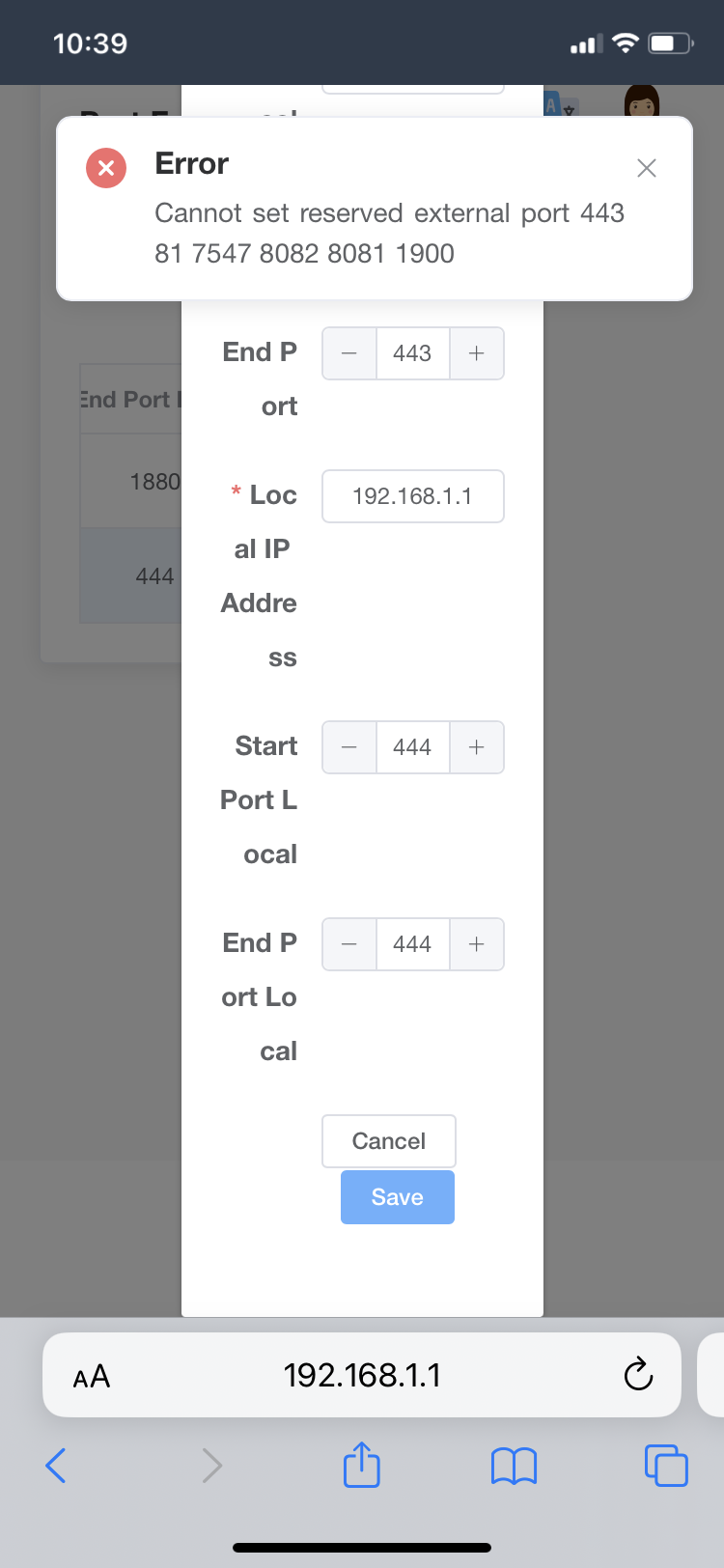Open the Safari share sheet icon

pos(362,1464)
